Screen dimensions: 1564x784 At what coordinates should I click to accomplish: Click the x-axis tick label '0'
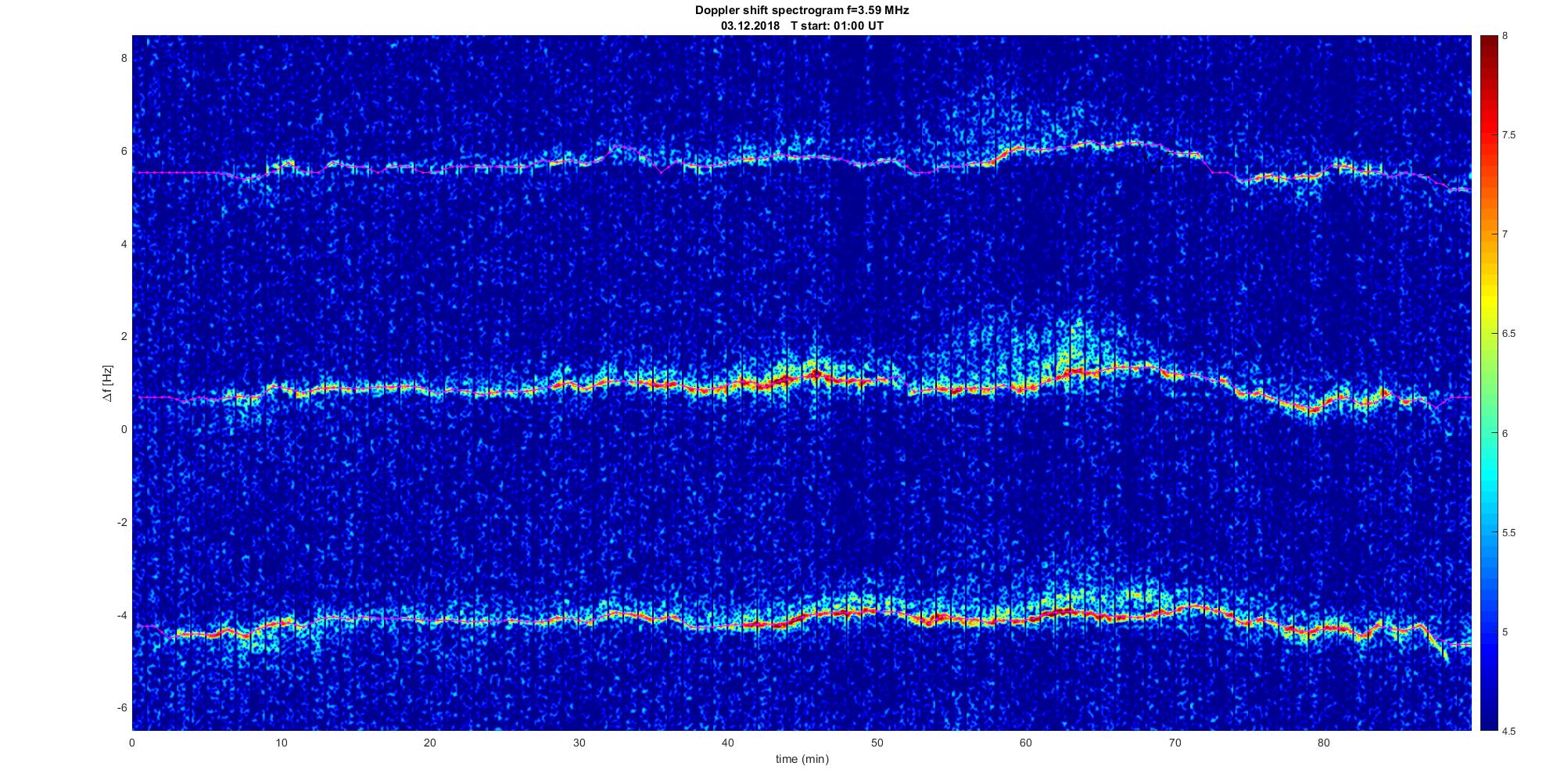click(x=132, y=743)
